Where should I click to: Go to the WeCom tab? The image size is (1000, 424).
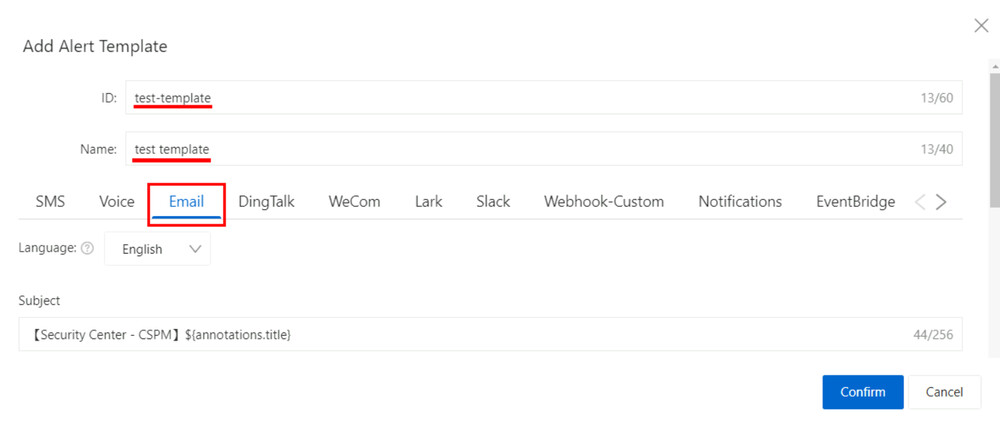354,201
